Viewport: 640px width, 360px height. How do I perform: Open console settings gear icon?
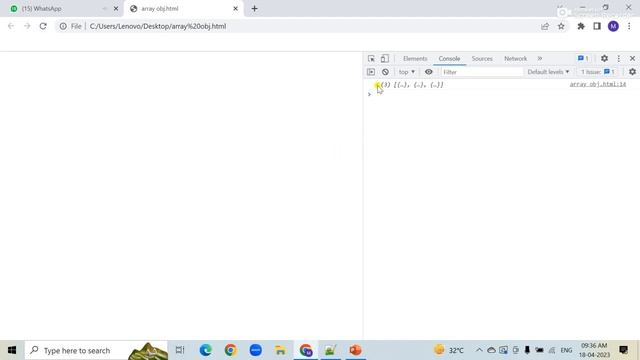click(x=632, y=72)
